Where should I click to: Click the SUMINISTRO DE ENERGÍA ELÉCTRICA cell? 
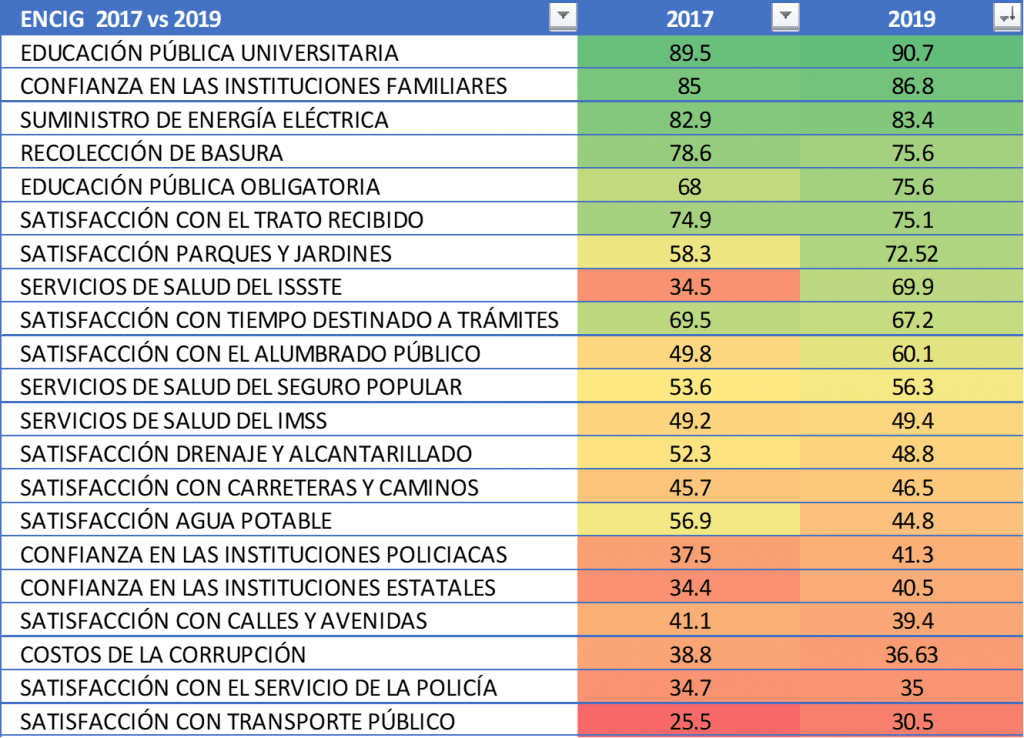[x=204, y=119]
